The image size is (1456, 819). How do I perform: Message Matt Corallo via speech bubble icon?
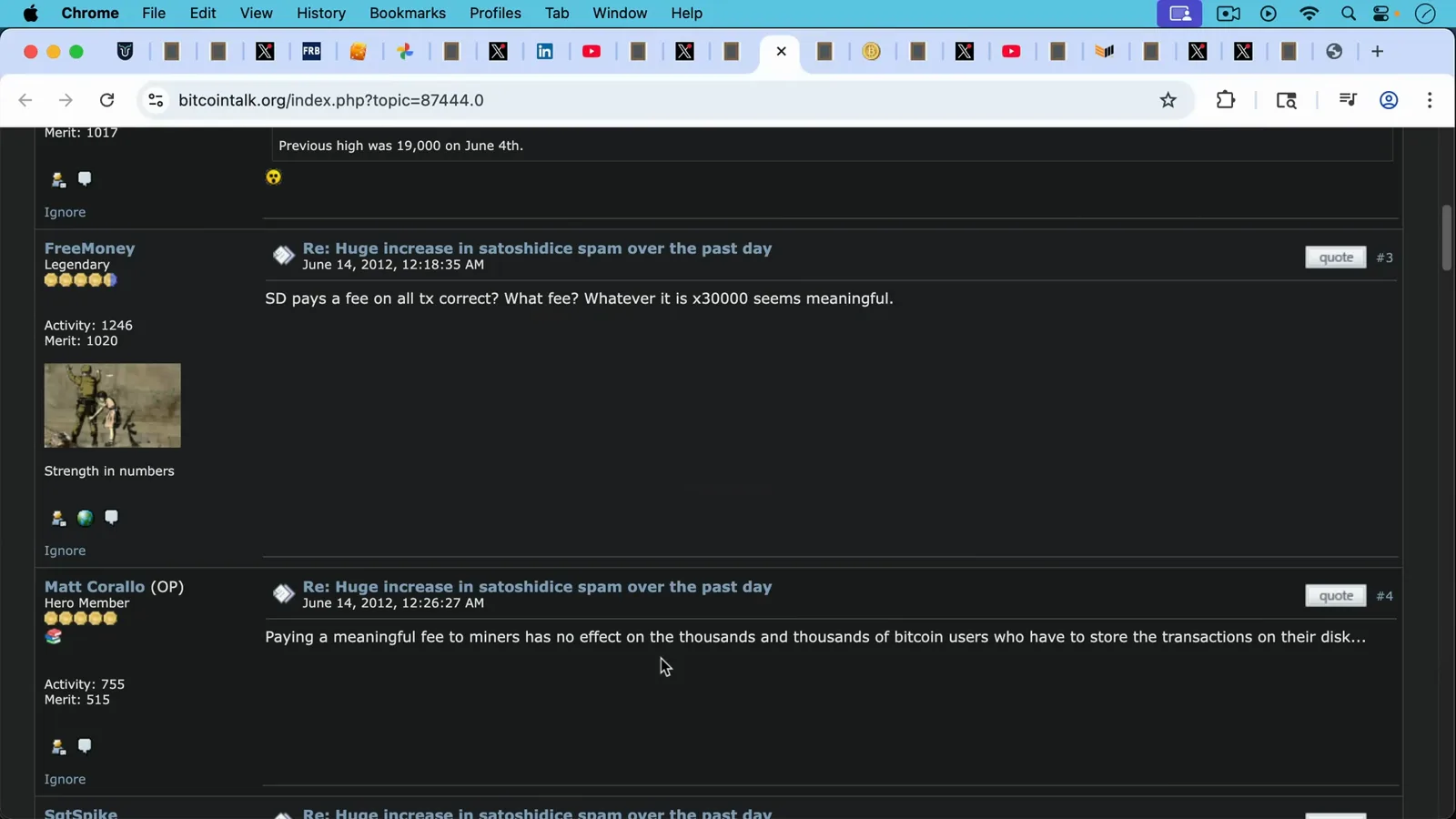pos(85,745)
